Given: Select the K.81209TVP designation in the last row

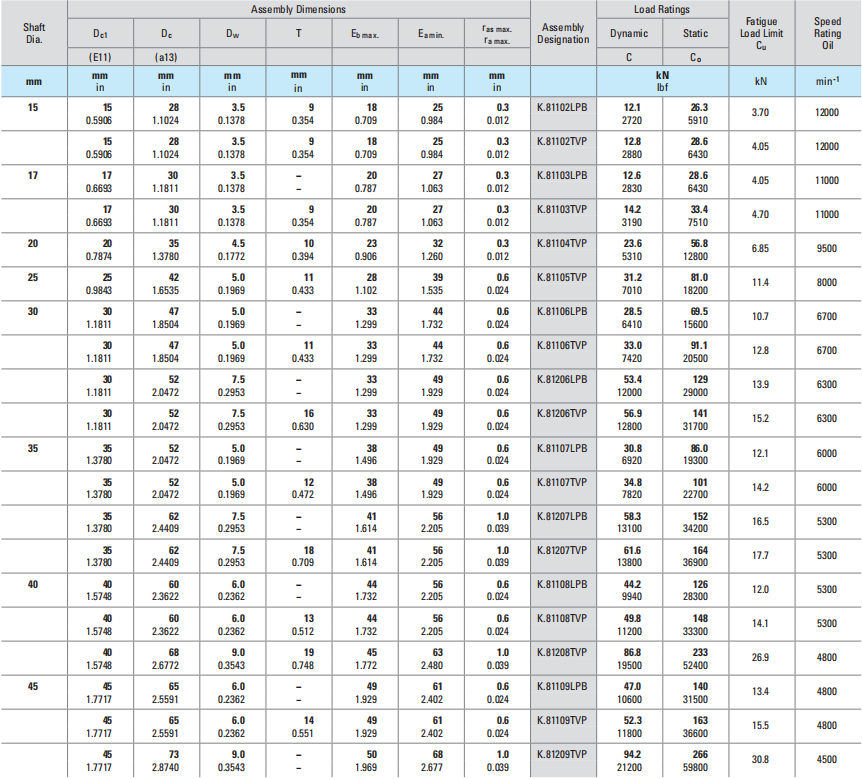Looking at the screenshot, I should [x=562, y=753].
